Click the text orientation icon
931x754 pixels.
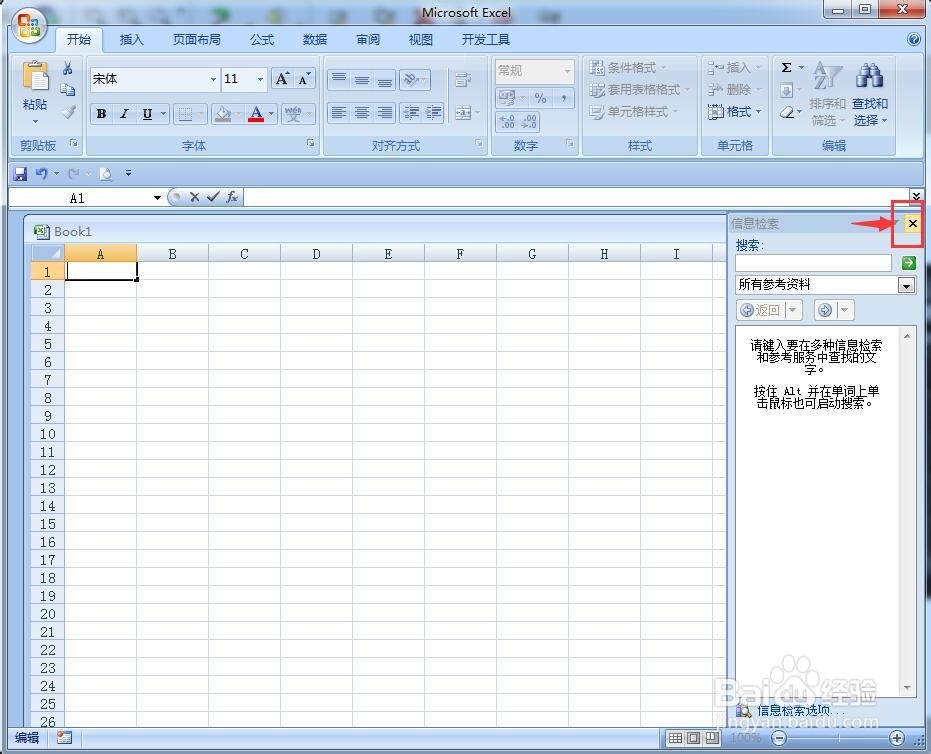coord(411,79)
